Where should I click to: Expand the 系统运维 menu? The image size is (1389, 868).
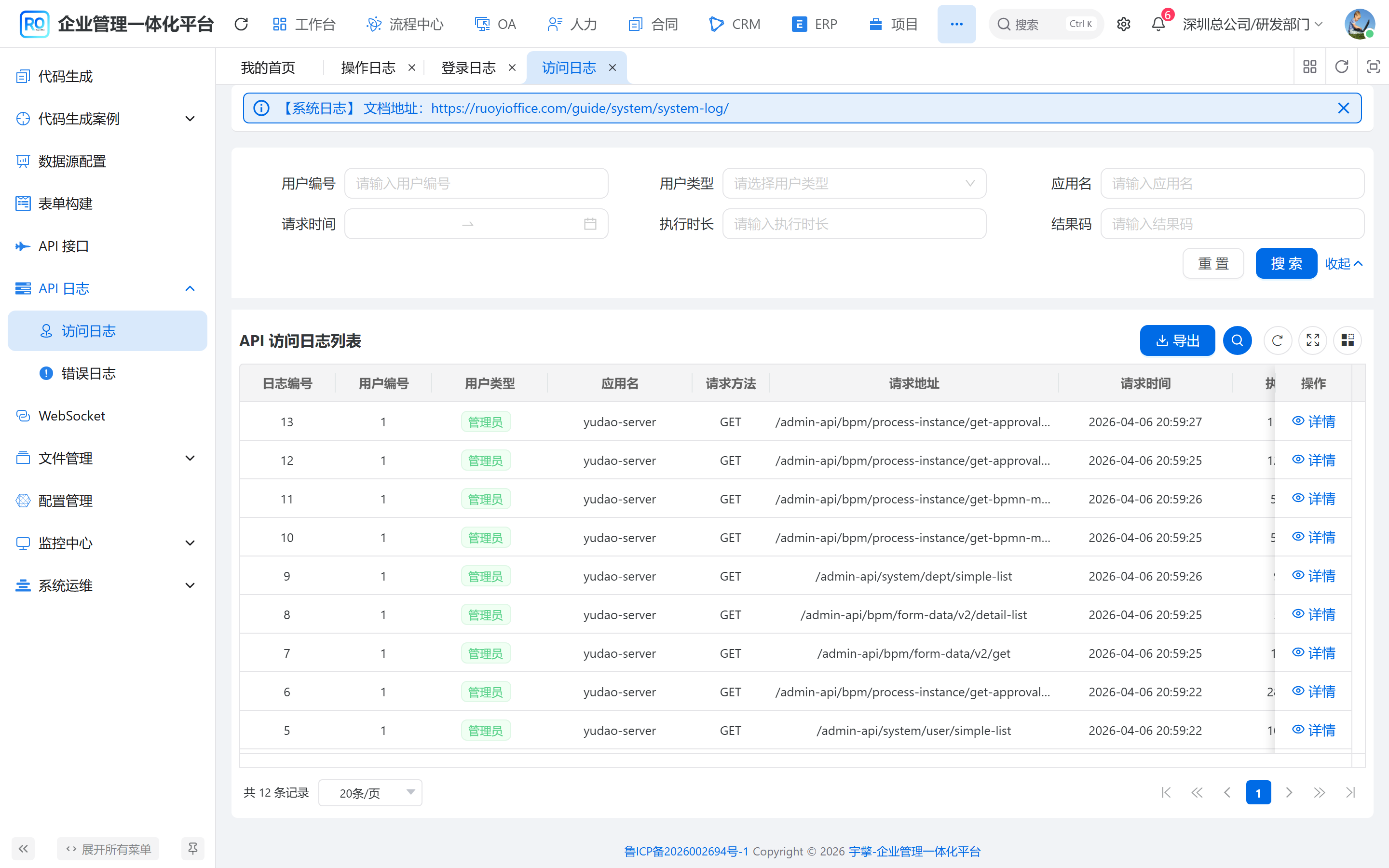[108, 585]
